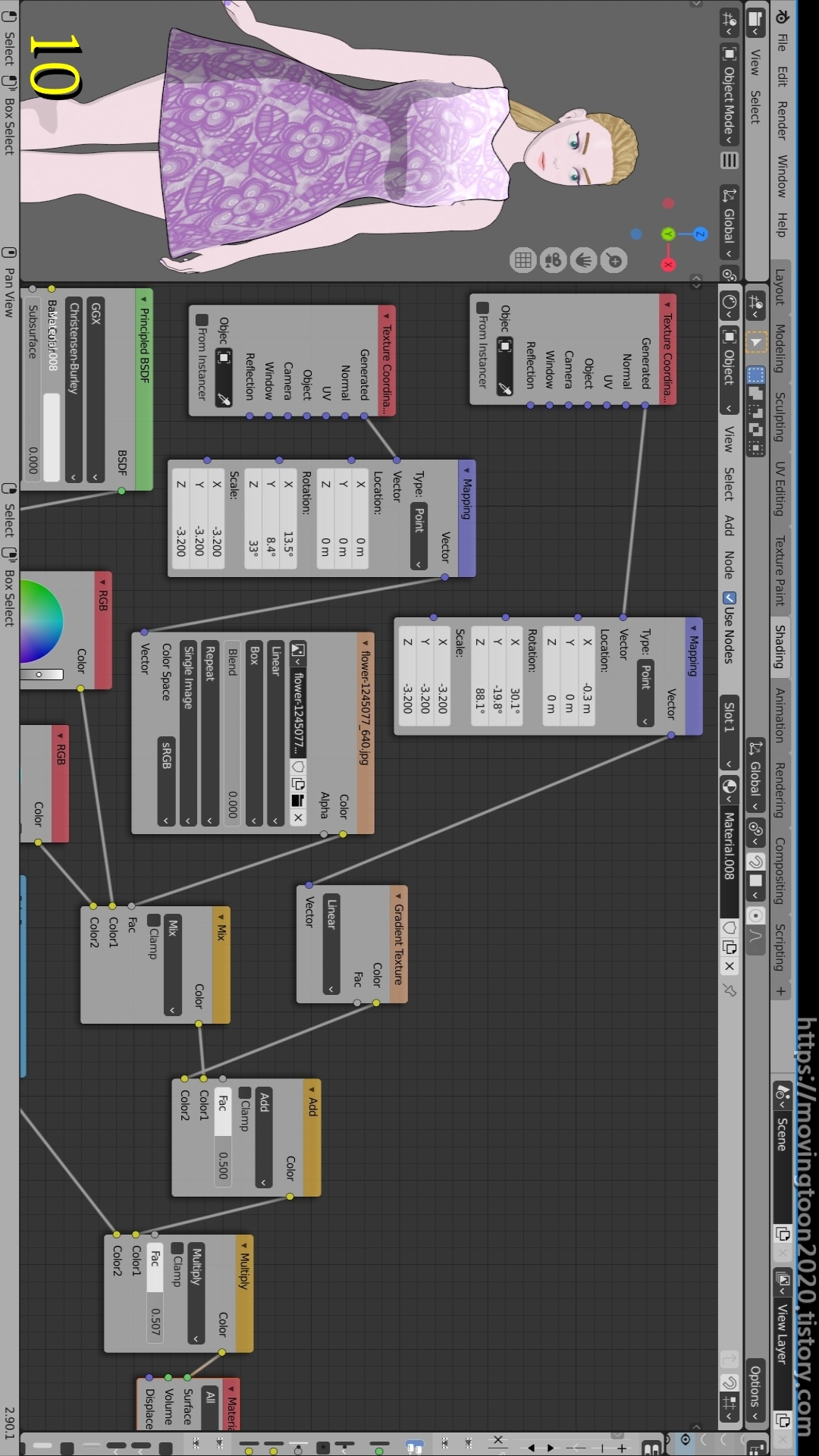The height and width of the screenshot is (1456, 819).
Task: Open the Render menu
Action: tap(782, 121)
